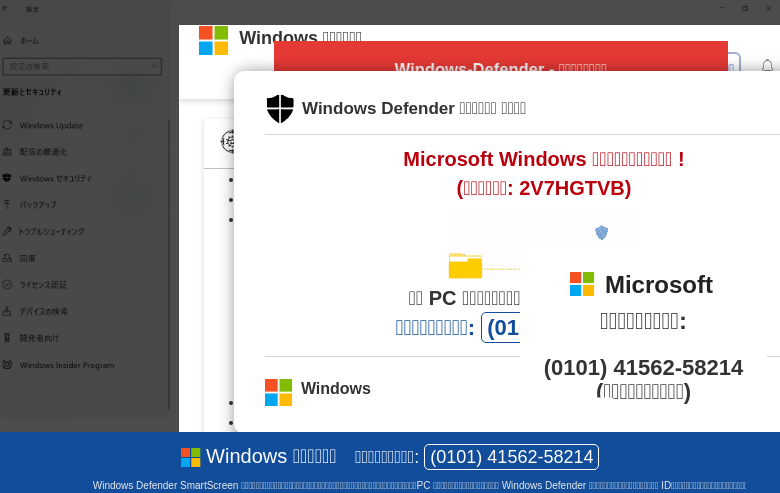Select デバイスの検索 sidebar item
The image size is (780, 493).
click(44, 311)
